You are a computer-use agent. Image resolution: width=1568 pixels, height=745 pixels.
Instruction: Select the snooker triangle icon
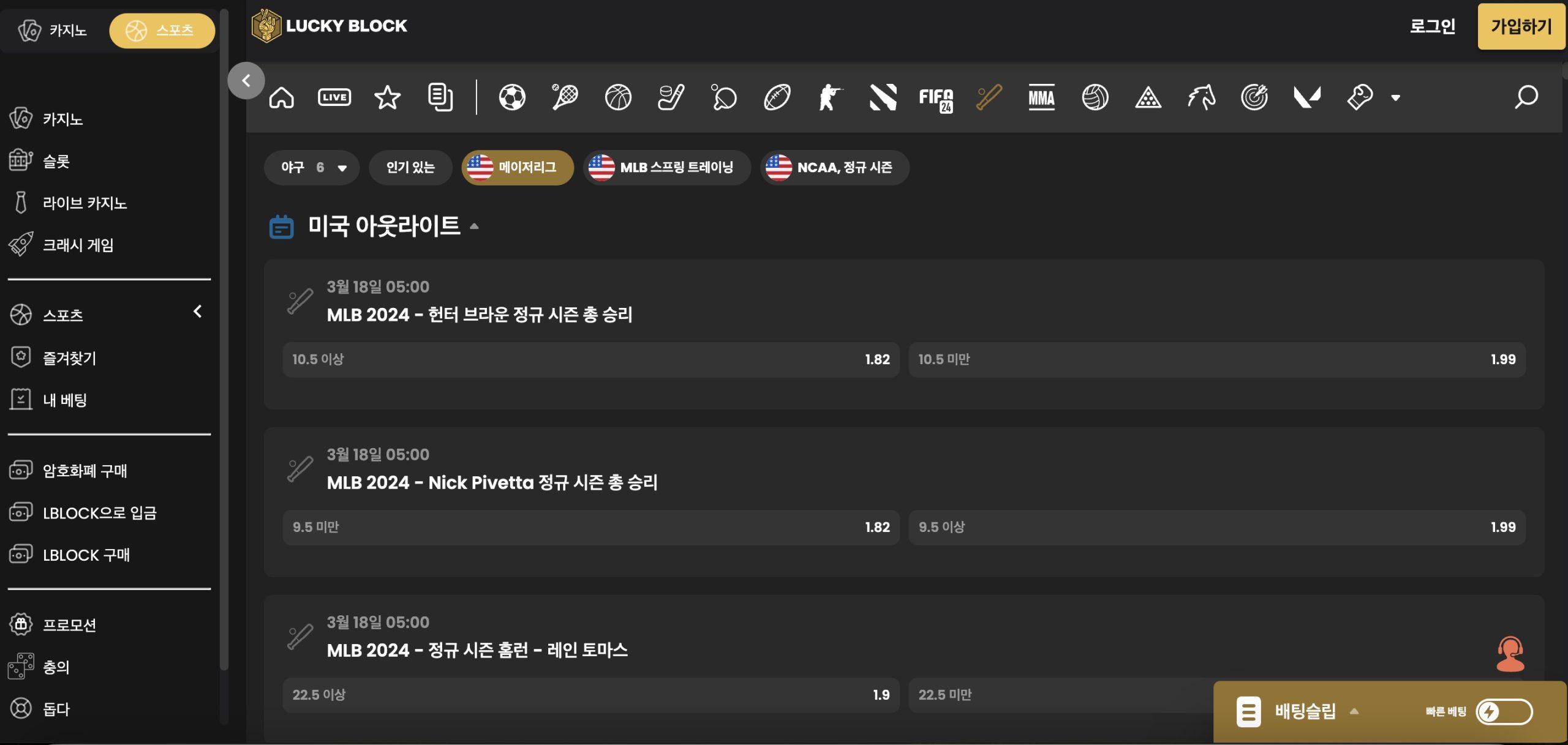(1148, 97)
